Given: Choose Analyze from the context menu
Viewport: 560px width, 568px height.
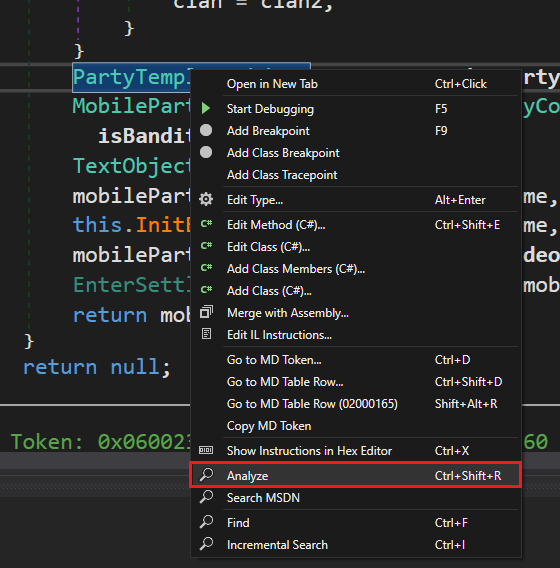Looking at the screenshot, I should point(356,476).
